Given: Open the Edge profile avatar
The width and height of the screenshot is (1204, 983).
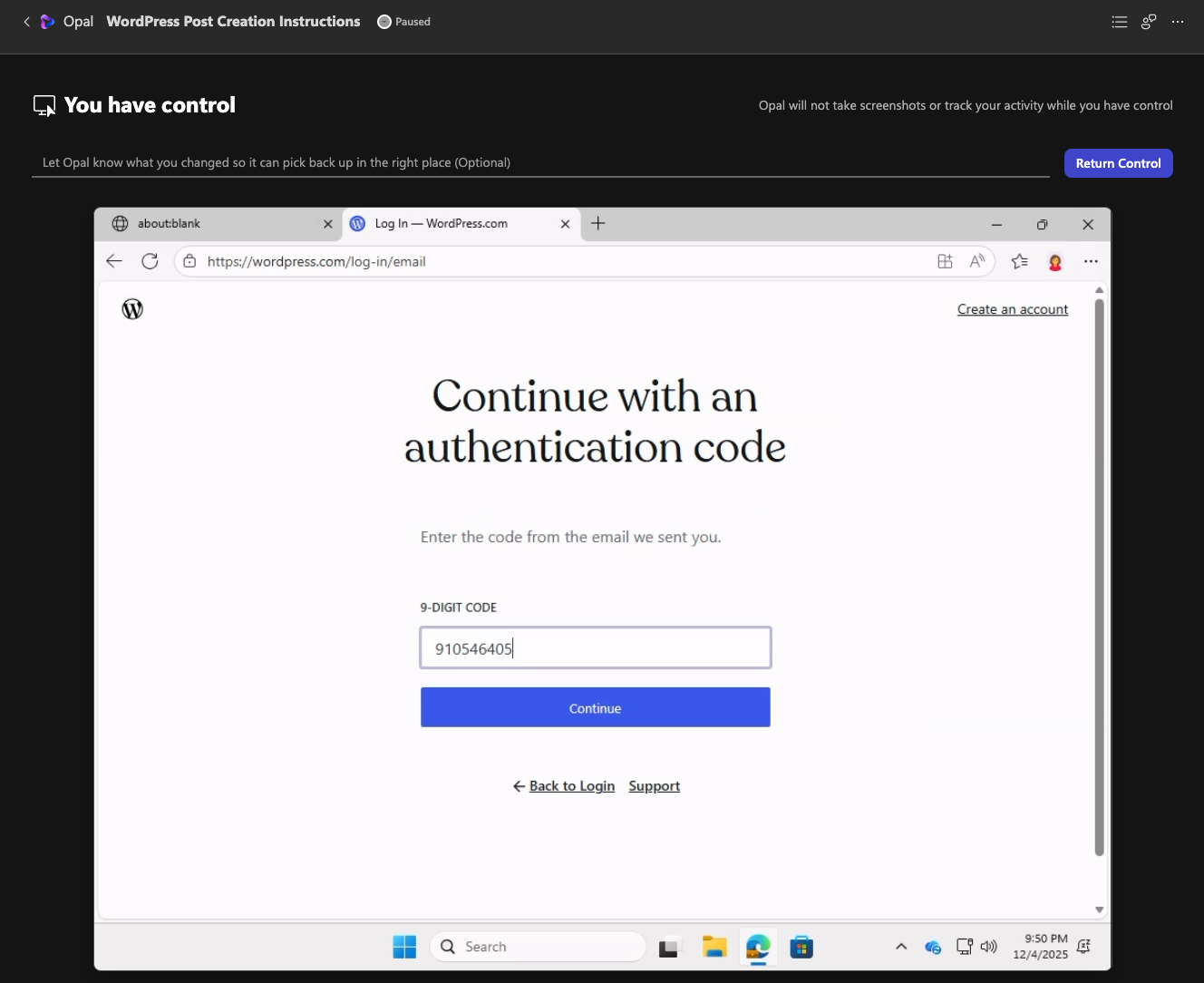Looking at the screenshot, I should 1054,262.
